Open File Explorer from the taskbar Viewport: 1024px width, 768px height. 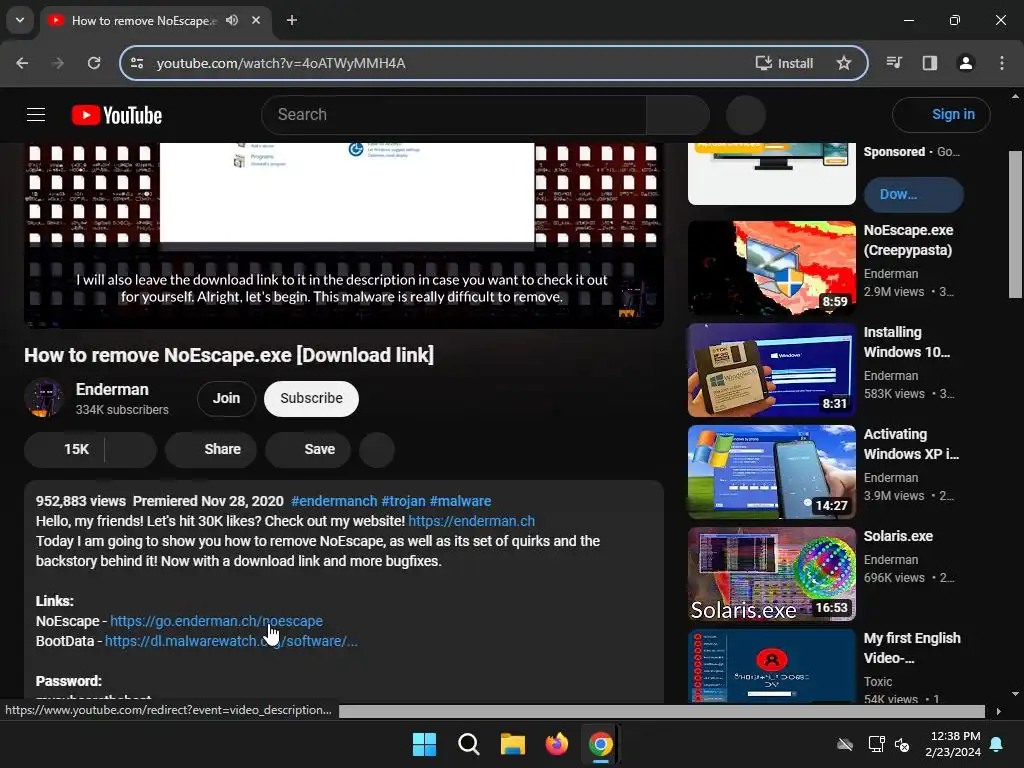[513, 744]
